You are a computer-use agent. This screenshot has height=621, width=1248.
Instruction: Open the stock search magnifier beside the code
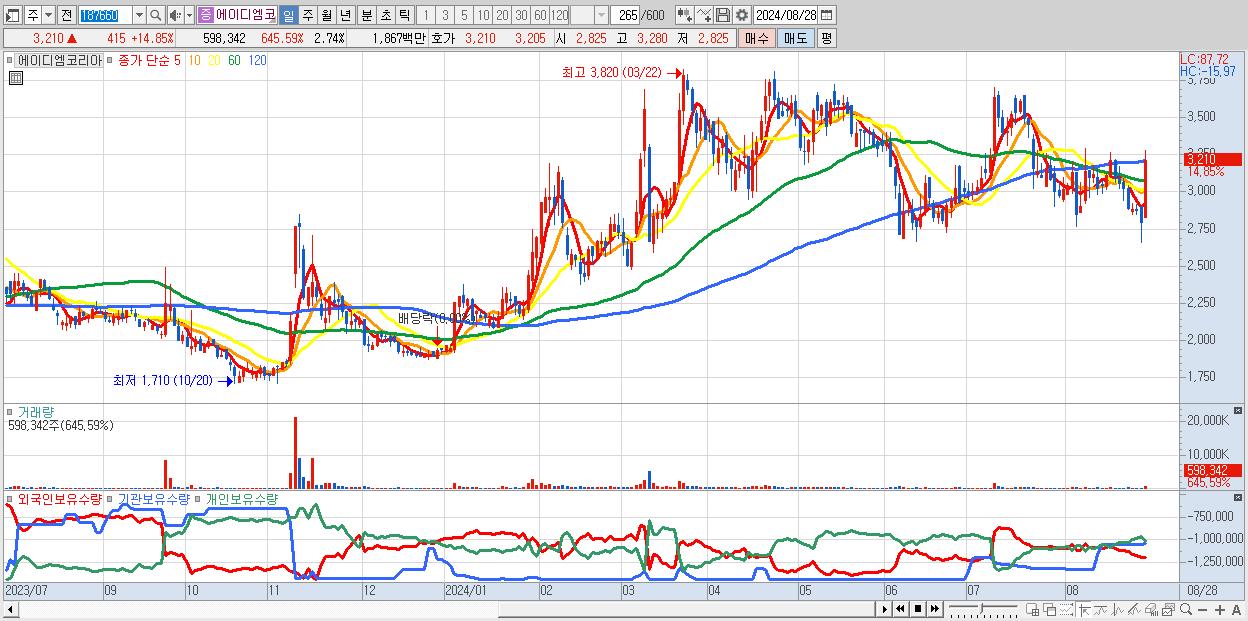click(x=156, y=15)
